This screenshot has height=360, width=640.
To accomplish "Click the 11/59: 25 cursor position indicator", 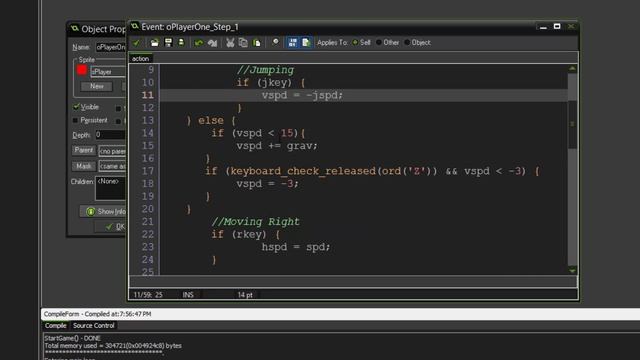I will point(148,295).
